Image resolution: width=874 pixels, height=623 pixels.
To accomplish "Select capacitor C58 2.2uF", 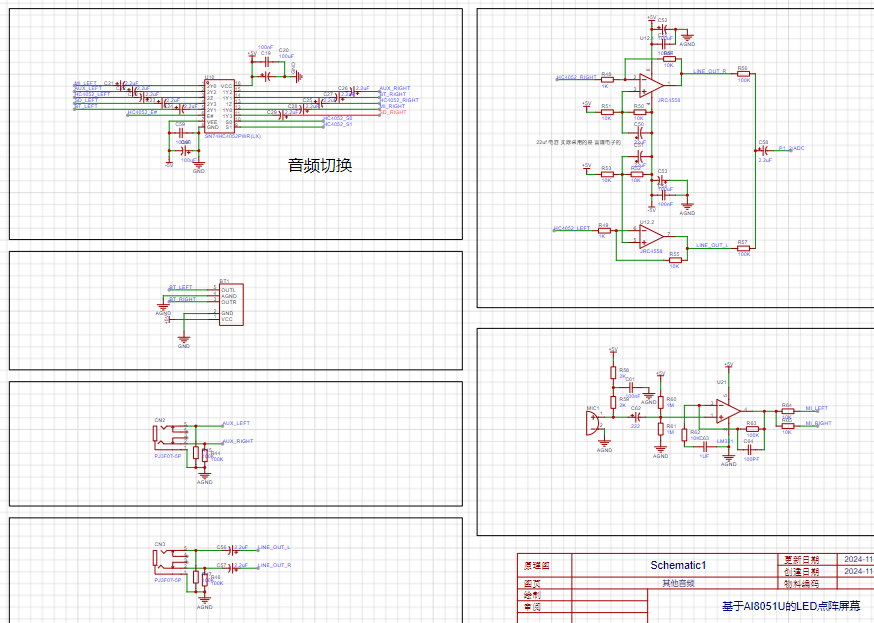I will click(763, 150).
